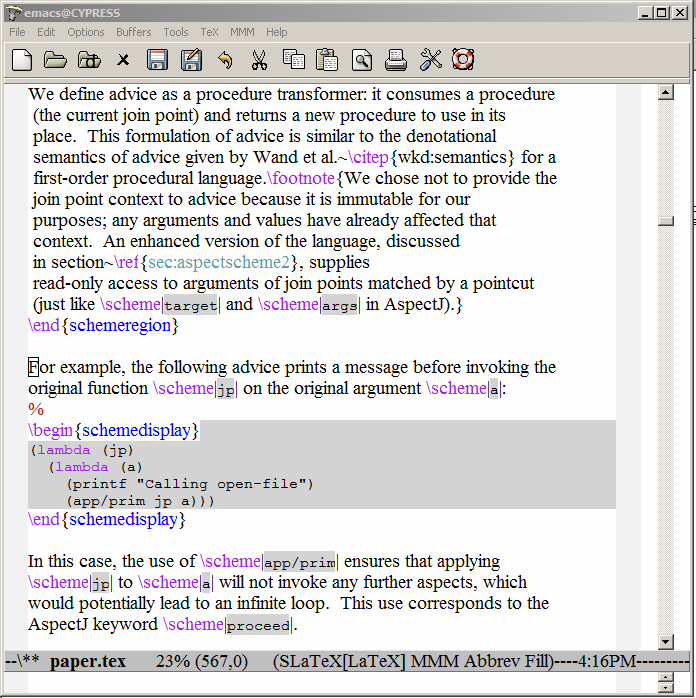Click the Open file folder icon
The image size is (696, 698).
[x=55, y=60]
